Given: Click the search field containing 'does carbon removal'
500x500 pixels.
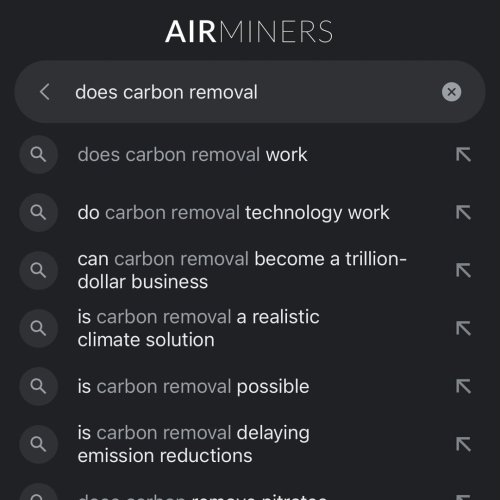Looking at the screenshot, I should pyautogui.click(x=250, y=92).
